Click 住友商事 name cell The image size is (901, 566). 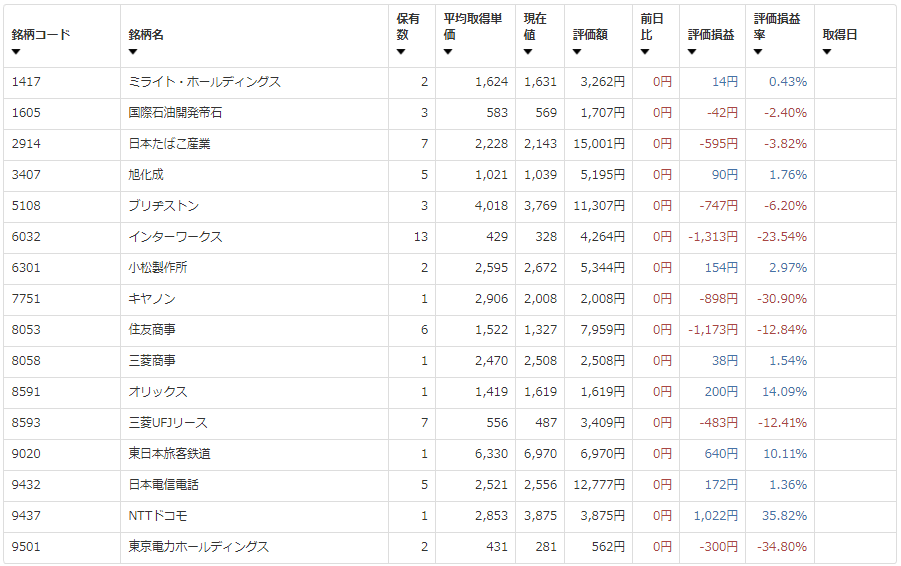(x=152, y=330)
